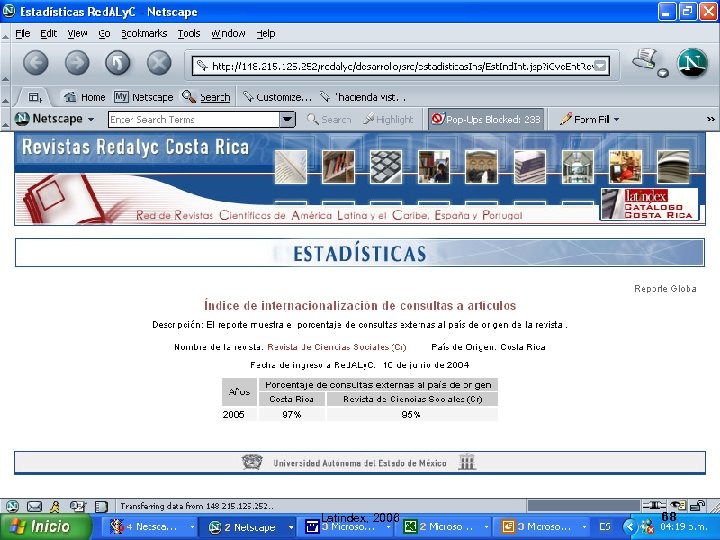Open the Customize... bookmark
Image resolution: width=720 pixels, height=540 pixels.
(x=277, y=97)
